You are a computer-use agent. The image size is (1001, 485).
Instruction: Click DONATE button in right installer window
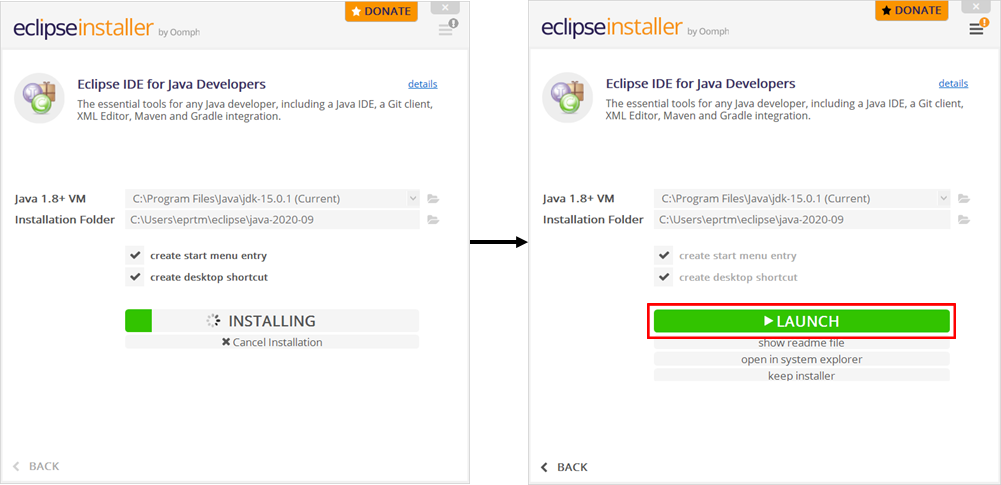(912, 11)
